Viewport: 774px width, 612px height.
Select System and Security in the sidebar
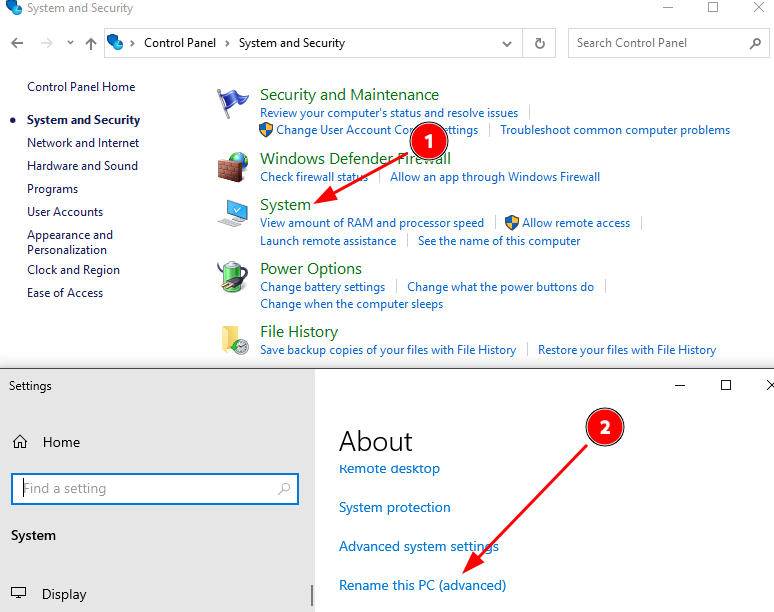tap(83, 120)
